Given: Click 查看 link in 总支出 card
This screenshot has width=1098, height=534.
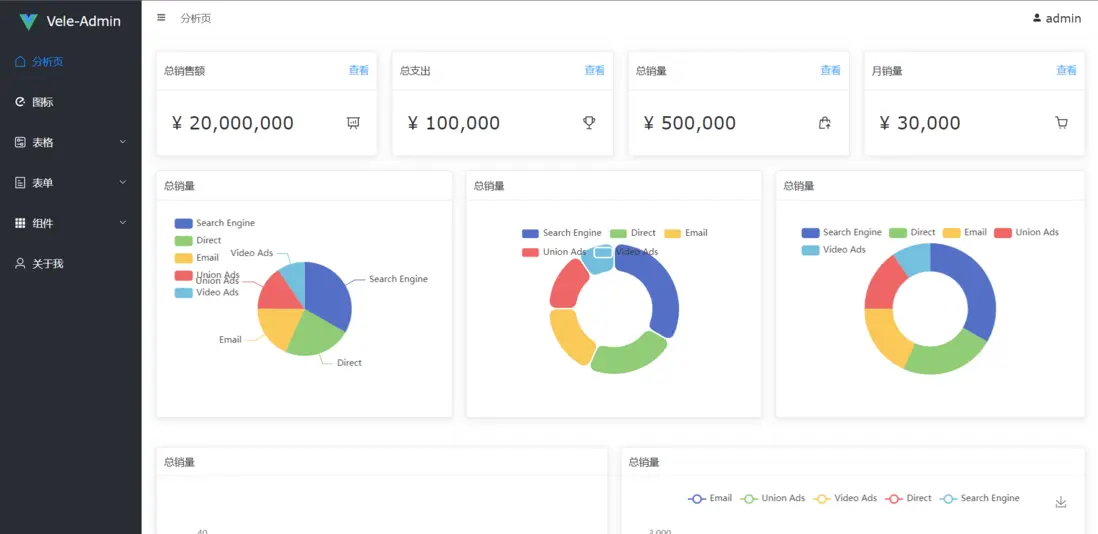Looking at the screenshot, I should click(x=595, y=70).
